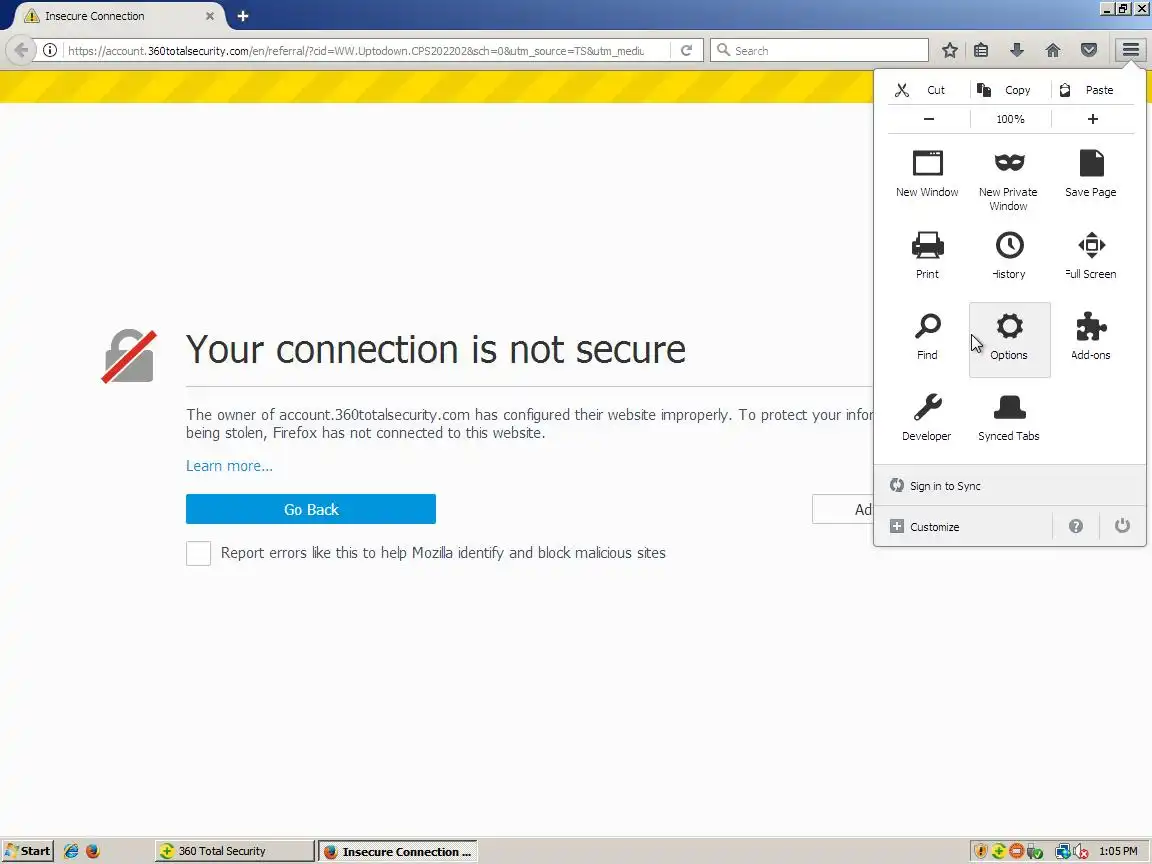The image size is (1152, 864).
Task: Enter Full Screen mode
Action: [x=1090, y=256]
